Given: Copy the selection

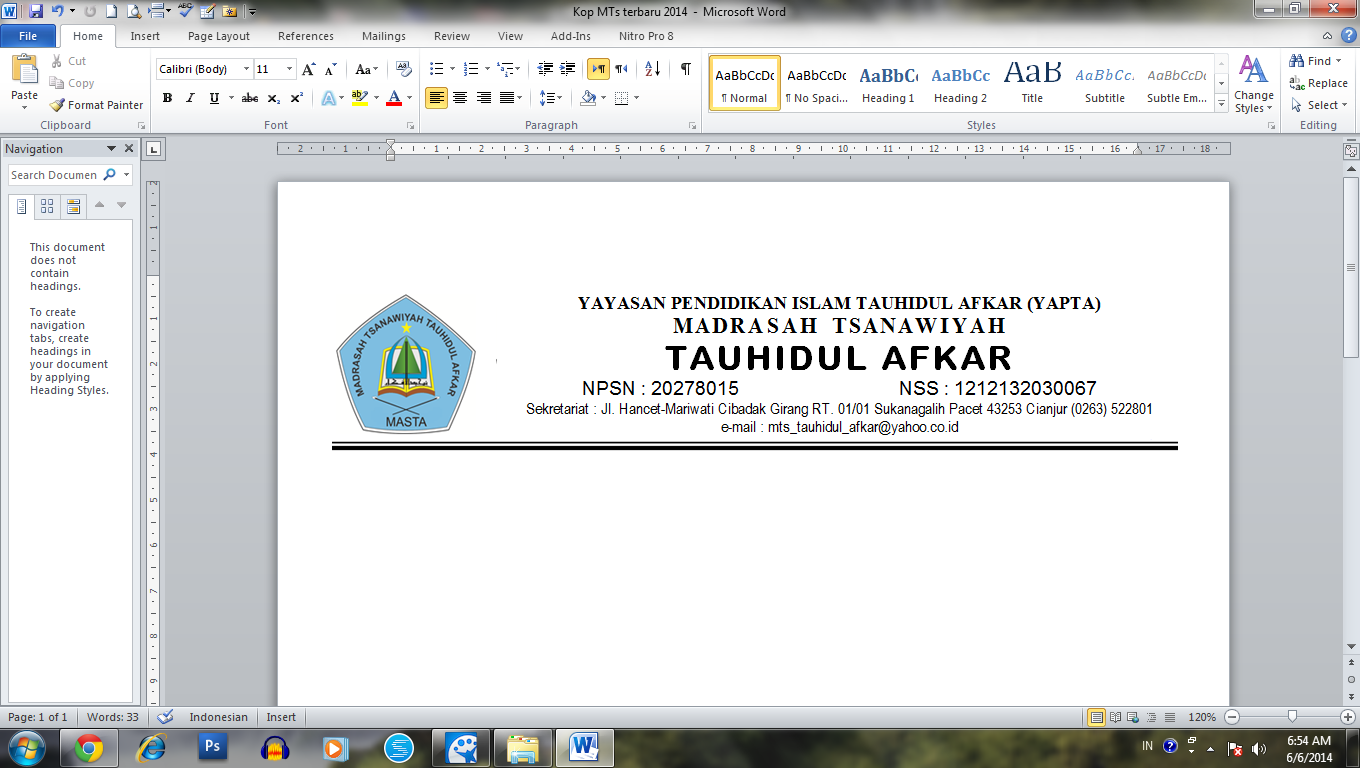Looking at the screenshot, I should 72,83.
